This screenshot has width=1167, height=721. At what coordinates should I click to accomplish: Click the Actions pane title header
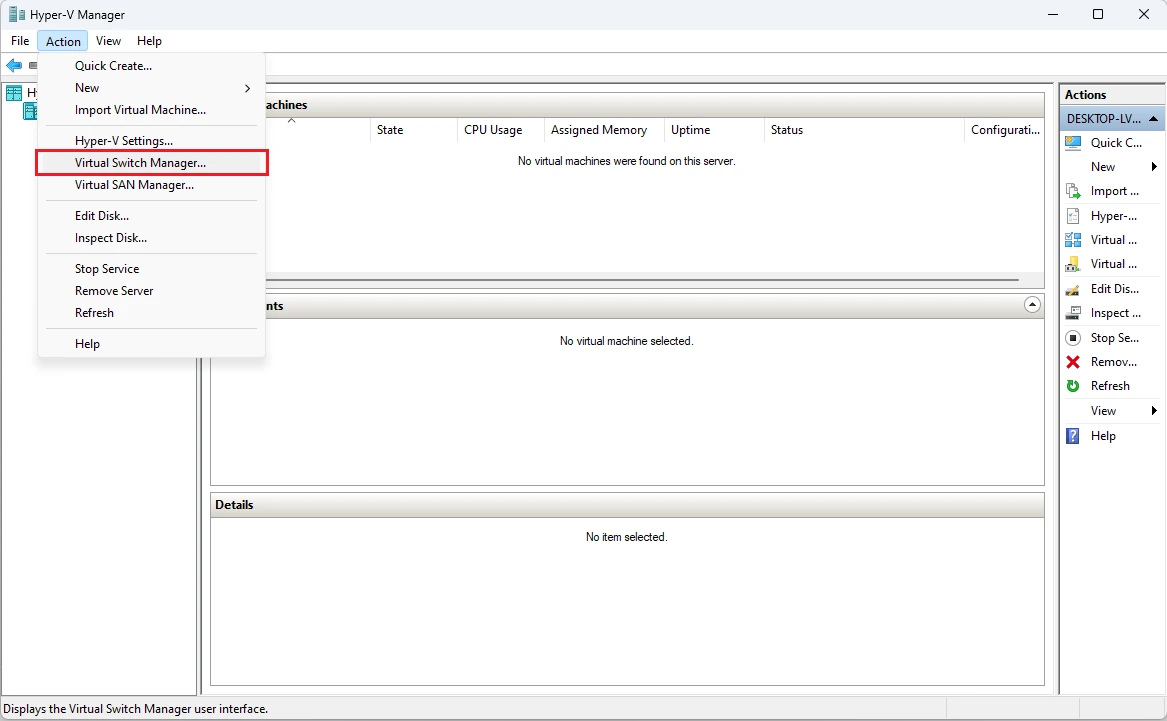pyautogui.click(x=1112, y=94)
